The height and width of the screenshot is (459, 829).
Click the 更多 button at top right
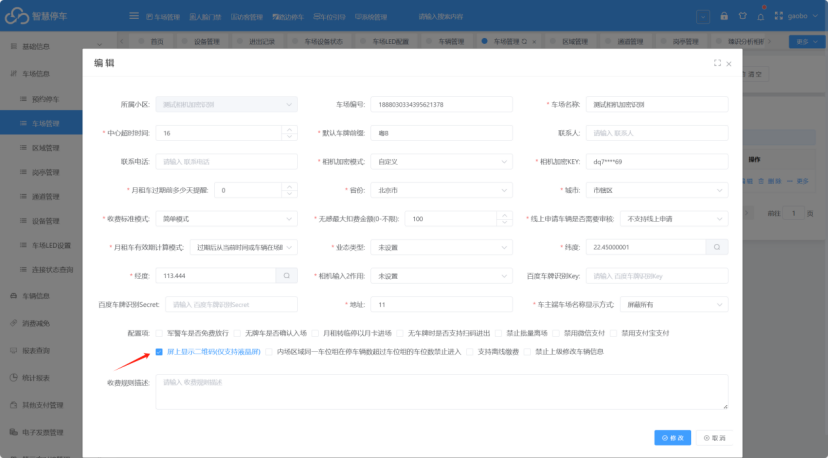807,41
